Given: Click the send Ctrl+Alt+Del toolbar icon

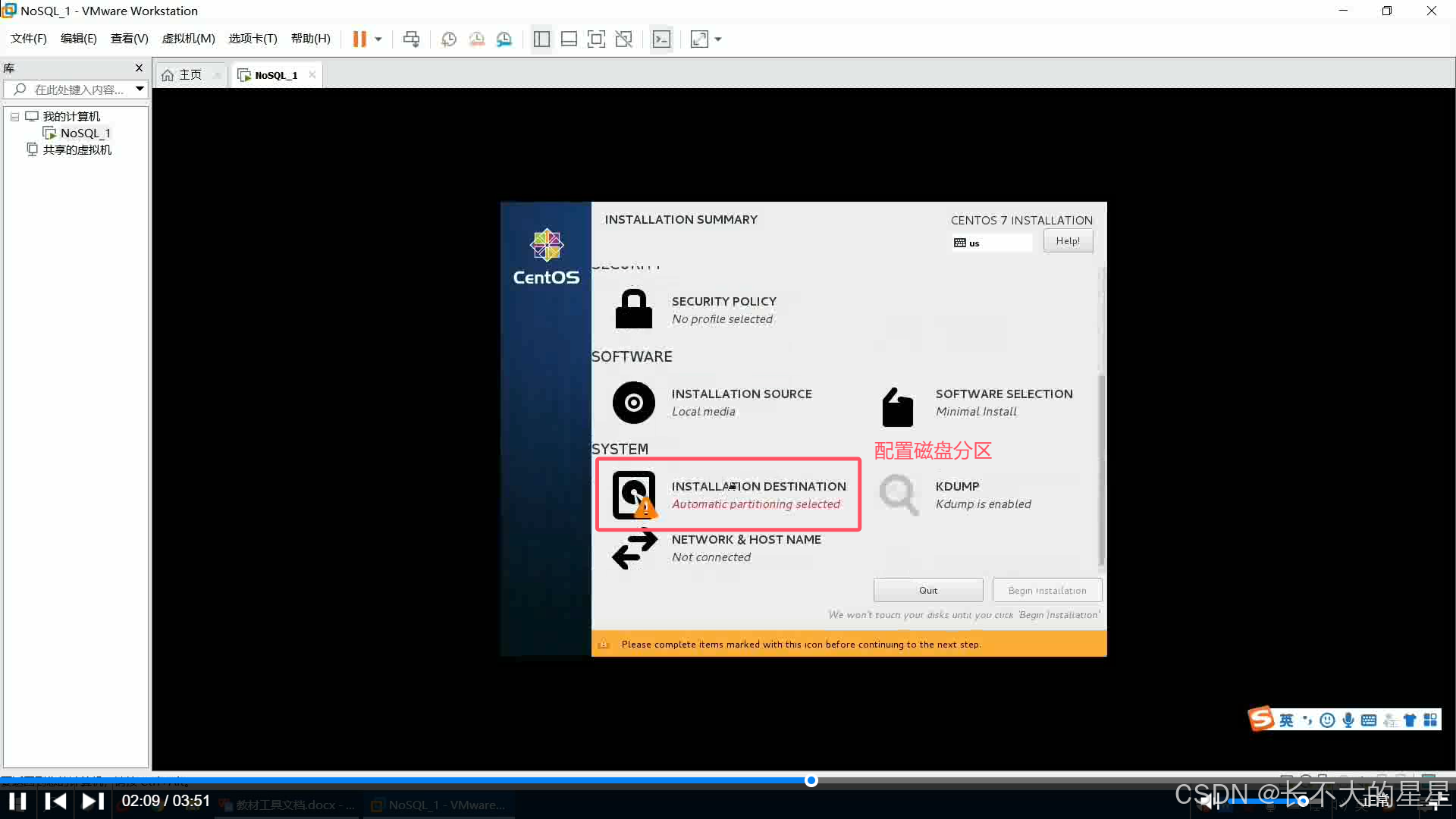Looking at the screenshot, I should tap(411, 39).
